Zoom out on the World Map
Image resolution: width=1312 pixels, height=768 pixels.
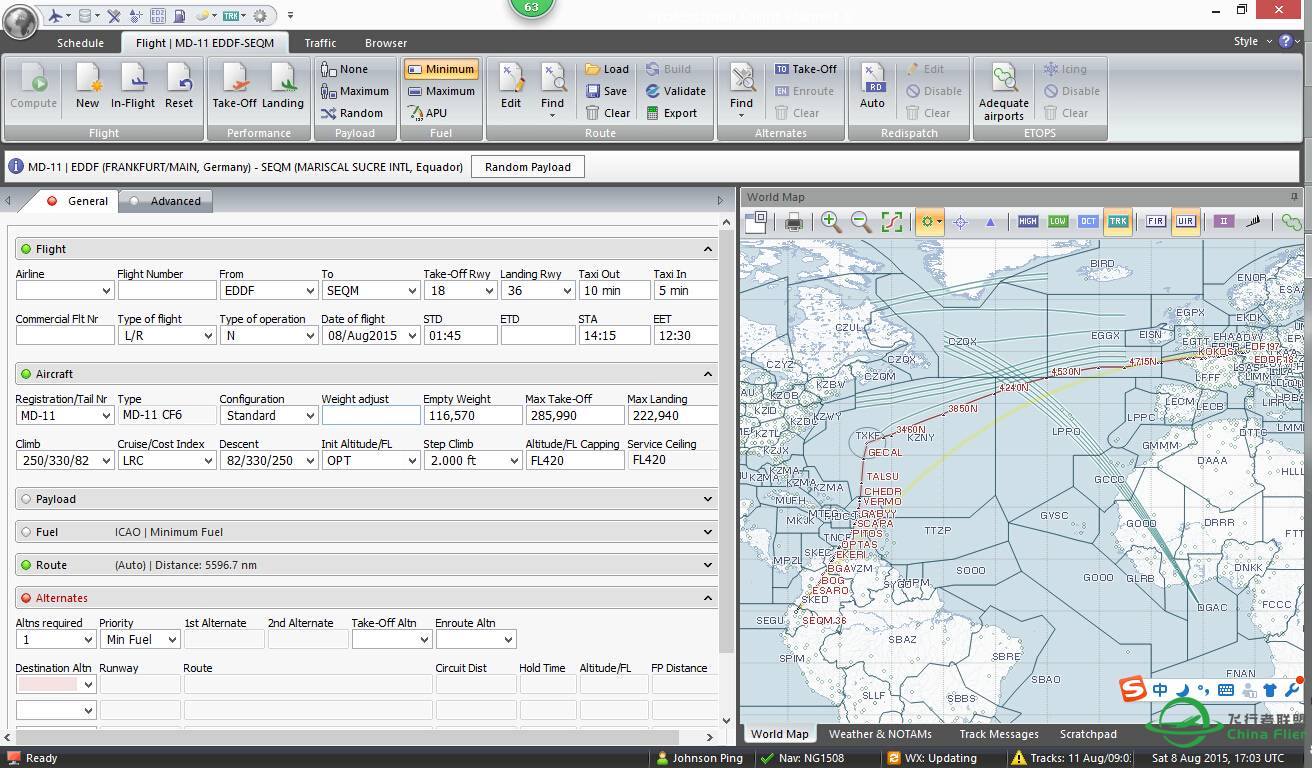click(x=860, y=222)
